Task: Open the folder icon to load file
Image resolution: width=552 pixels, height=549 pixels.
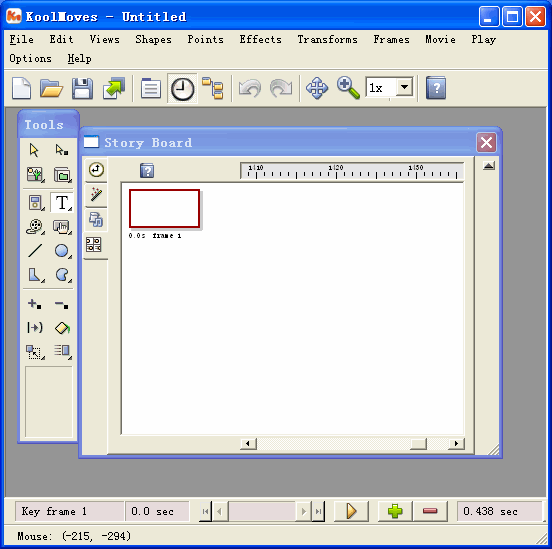Action: coord(51,88)
